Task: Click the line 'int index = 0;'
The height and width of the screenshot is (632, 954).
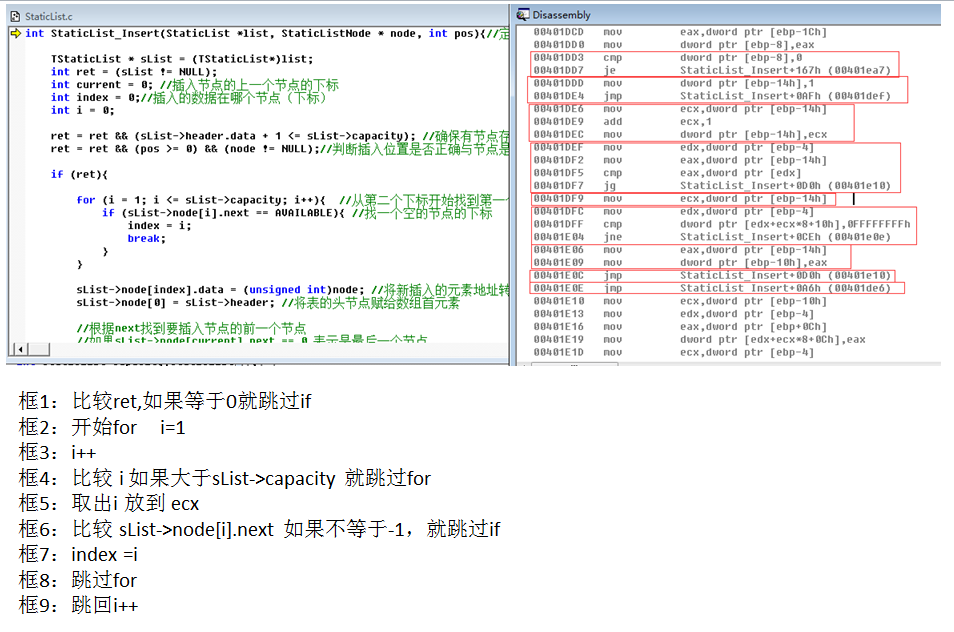Action: tap(189, 97)
